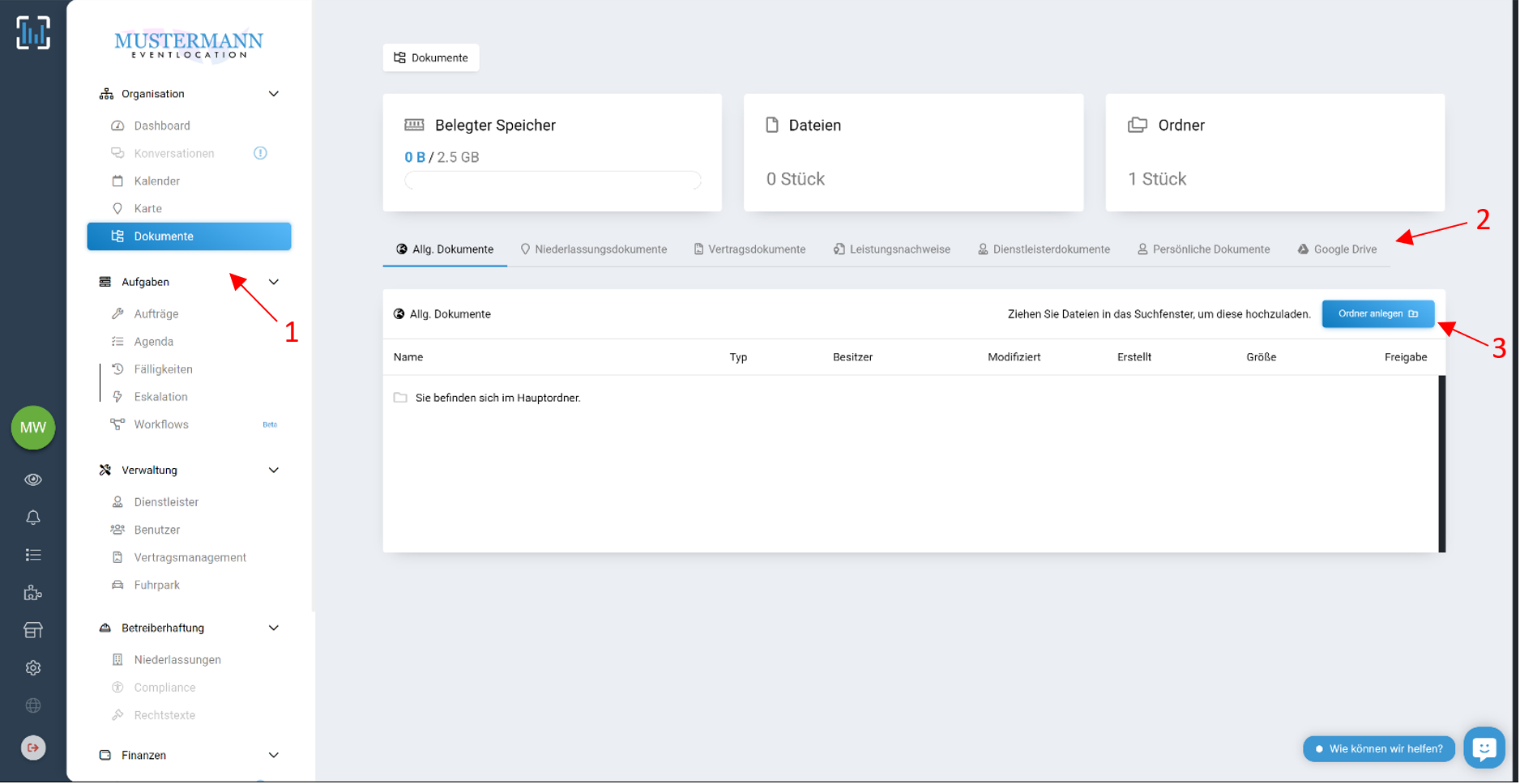
Task: Open Fuhrpark in the sidebar
Action: [157, 585]
